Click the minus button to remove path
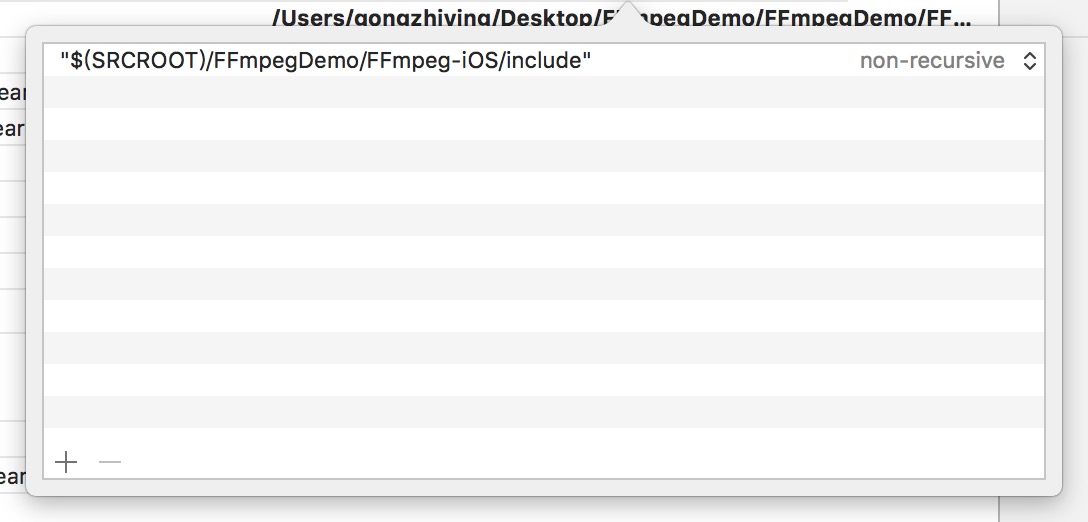 (110, 462)
